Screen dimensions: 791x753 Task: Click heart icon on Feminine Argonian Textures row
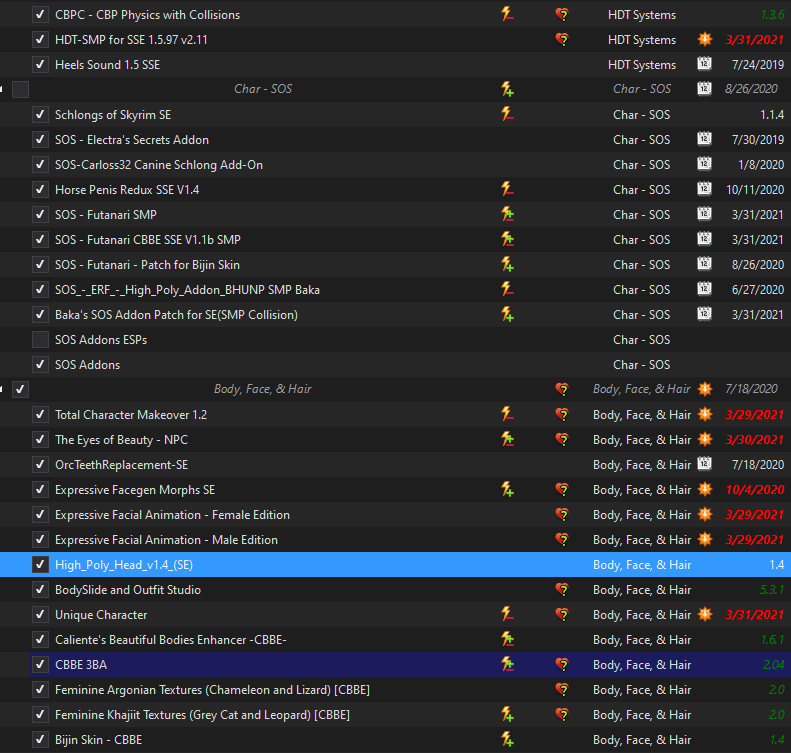tap(562, 689)
